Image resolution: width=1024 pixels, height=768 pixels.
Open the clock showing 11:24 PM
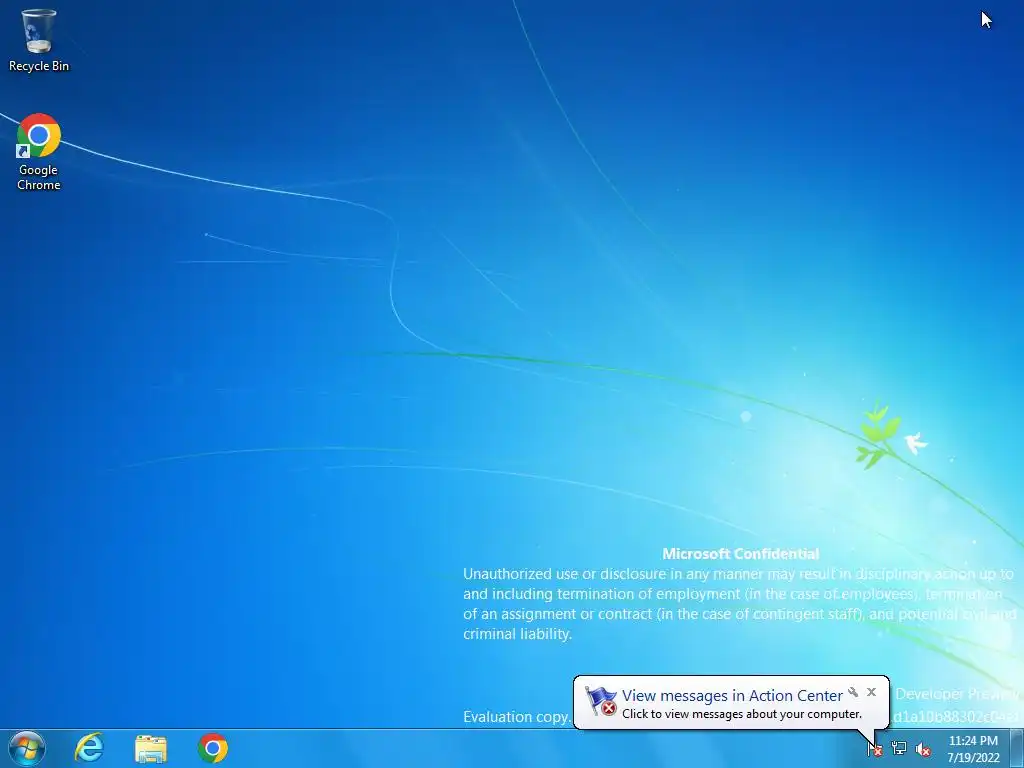[973, 749]
